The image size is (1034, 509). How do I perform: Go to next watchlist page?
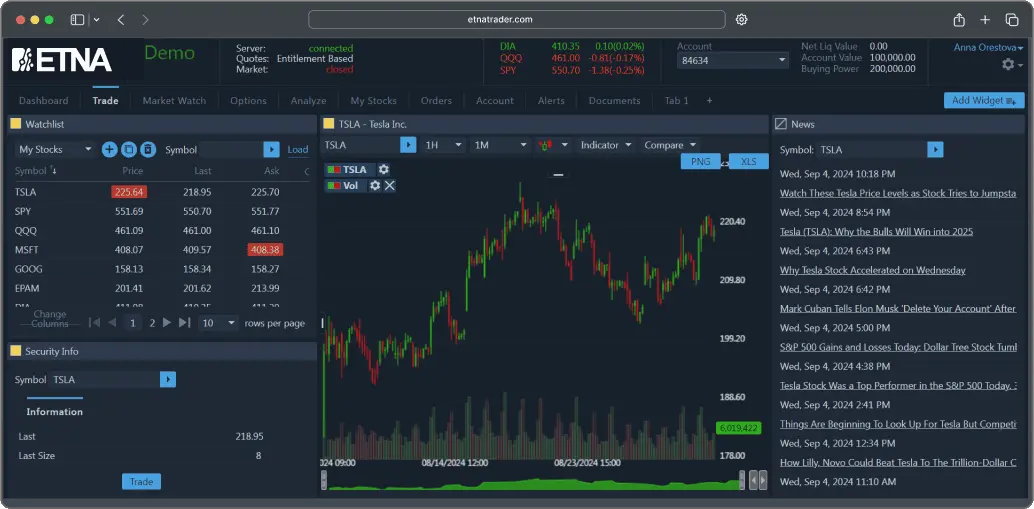167,322
